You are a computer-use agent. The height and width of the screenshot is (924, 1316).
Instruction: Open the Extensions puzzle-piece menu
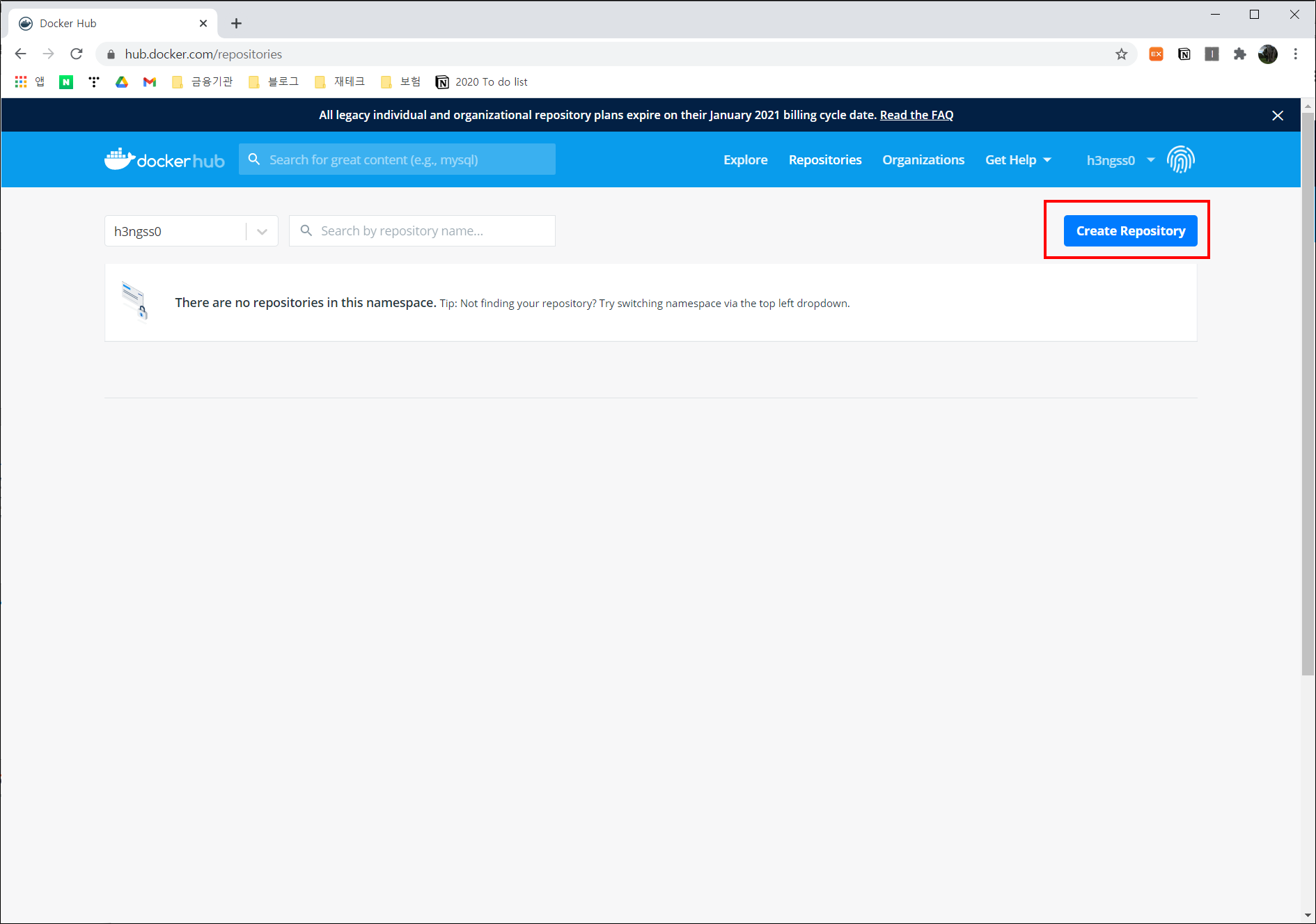(x=1239, y=54)
